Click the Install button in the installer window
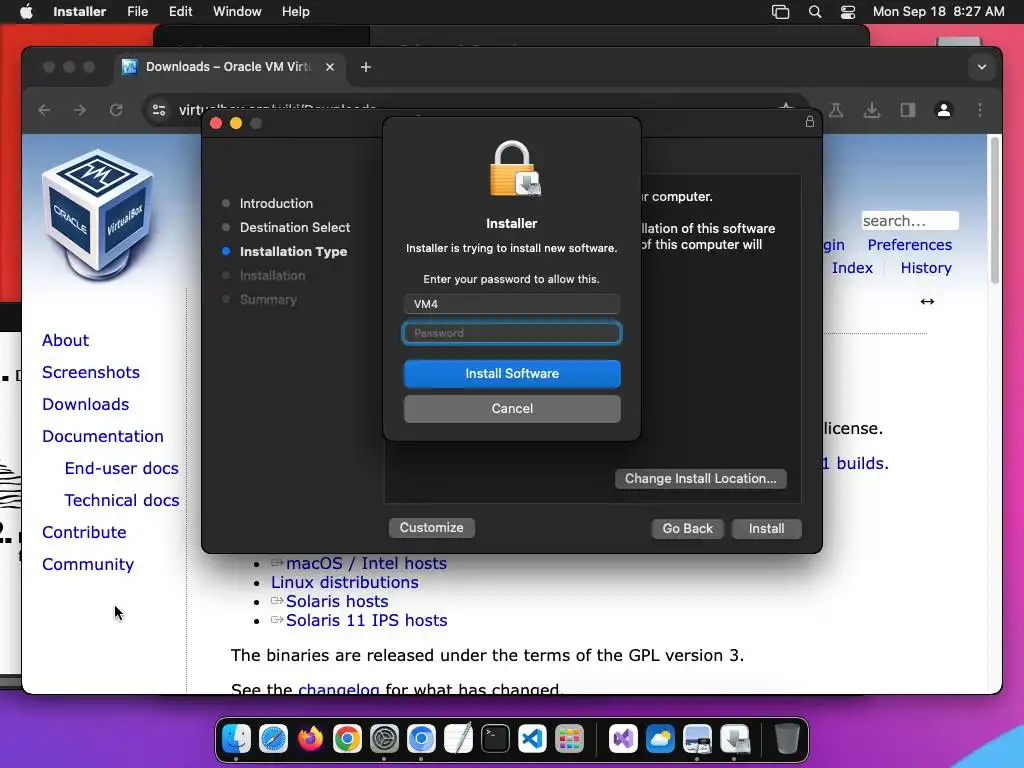The image size is (1024, 768). pyautogui.click(x=766, y=528)
